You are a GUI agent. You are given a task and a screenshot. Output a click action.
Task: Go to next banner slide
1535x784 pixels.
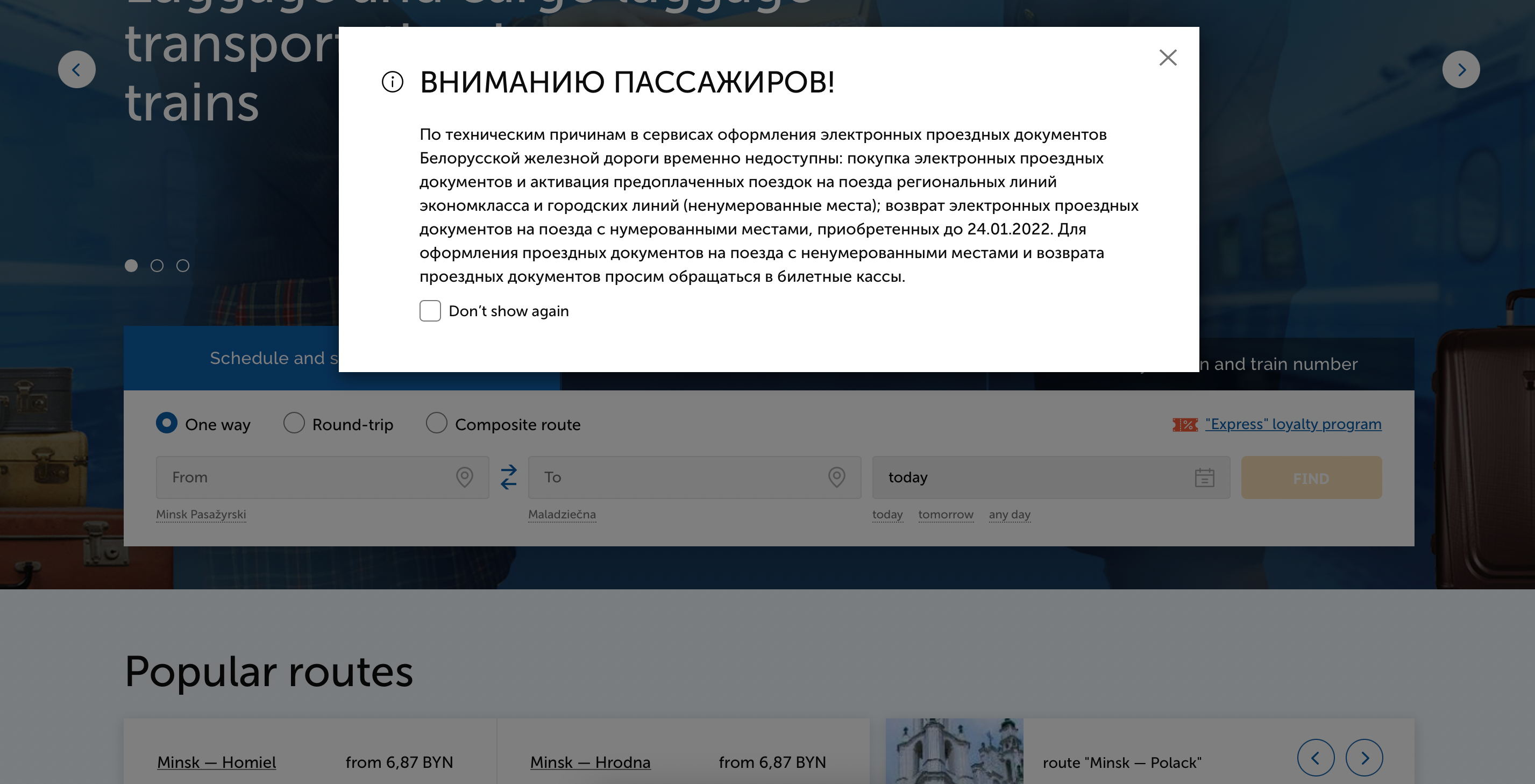coord(1461,70)
